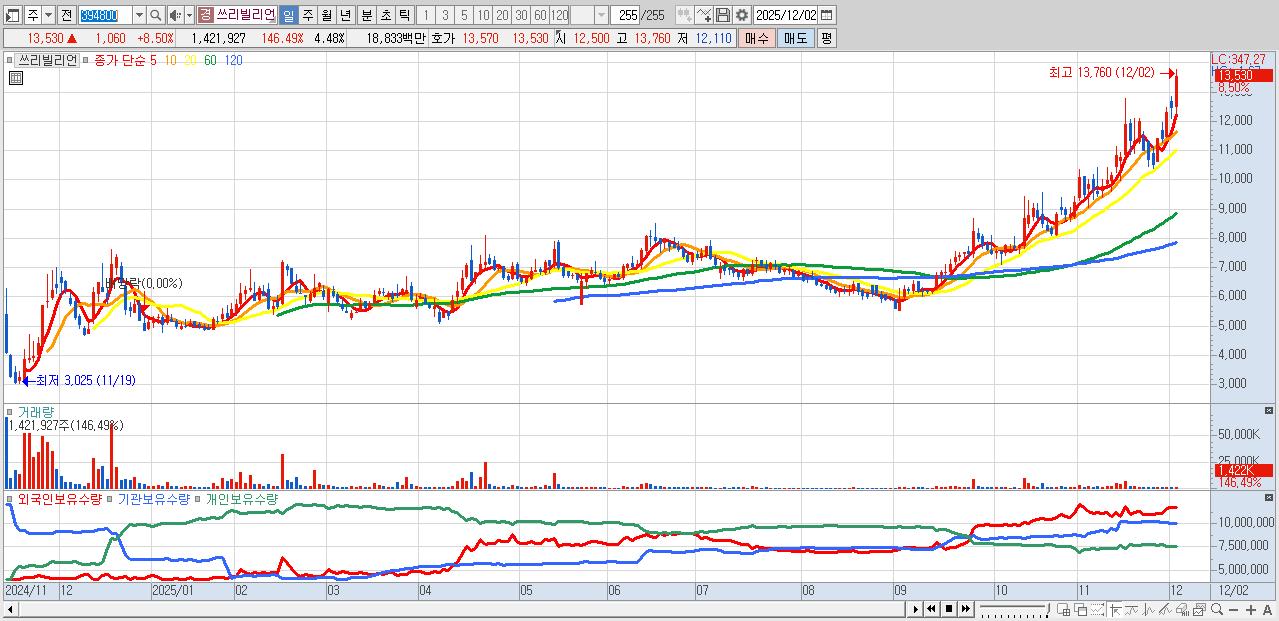Click the magnifier stock search icon
1279x621 pixels.
tap(156, 15)
